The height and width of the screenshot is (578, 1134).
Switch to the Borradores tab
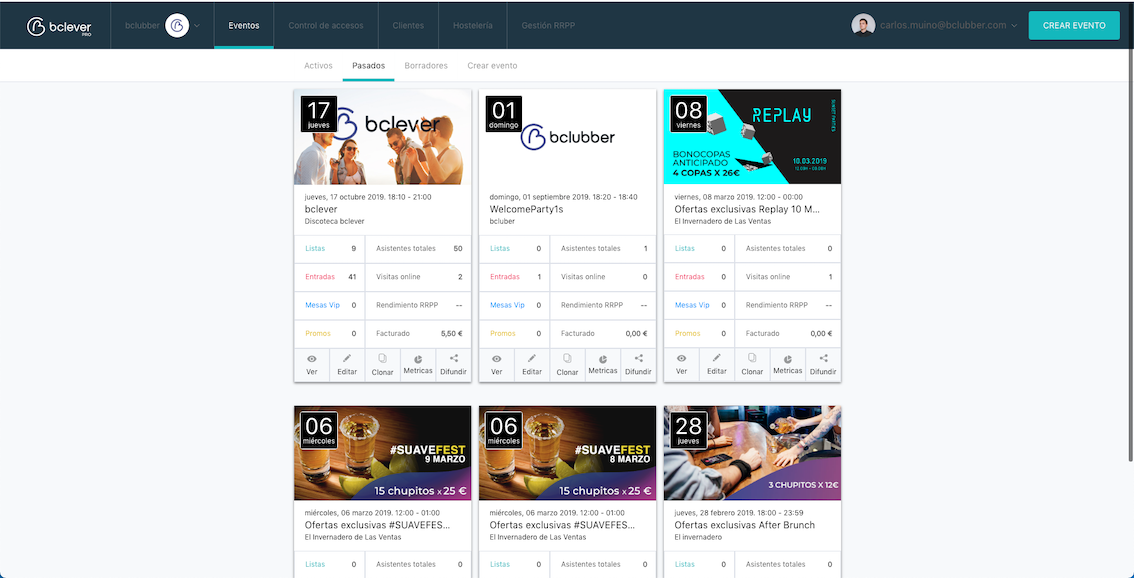[x=426, y=66]
